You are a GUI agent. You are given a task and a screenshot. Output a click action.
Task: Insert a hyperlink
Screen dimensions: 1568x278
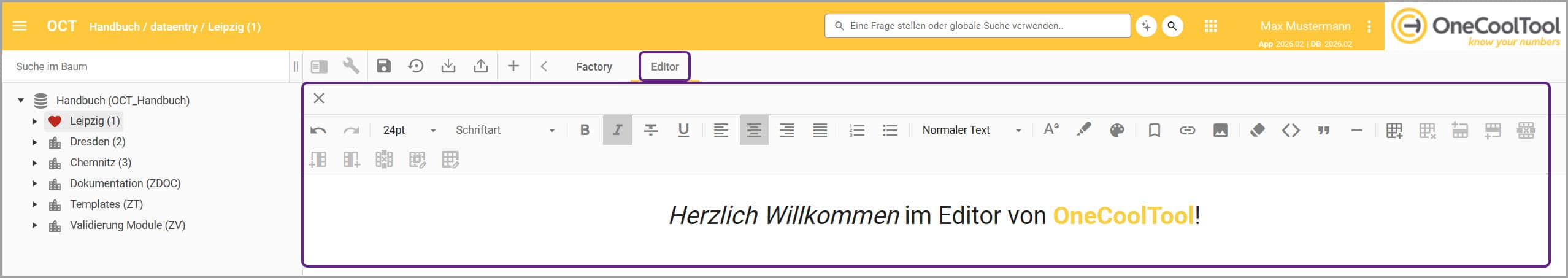pos(1187,130)
